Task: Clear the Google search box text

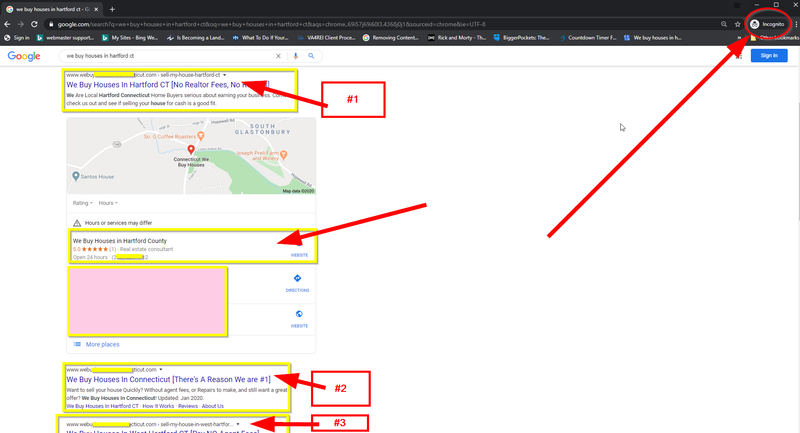Action: (278, 56)
